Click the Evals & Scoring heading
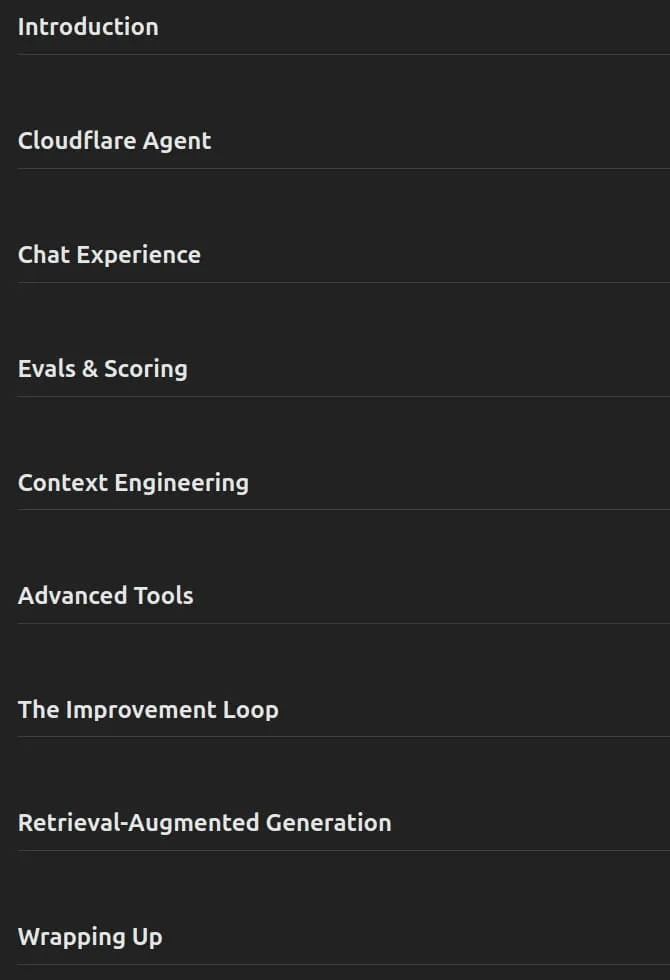The height and width of the screenshot is (980, 670). point(102,369)
